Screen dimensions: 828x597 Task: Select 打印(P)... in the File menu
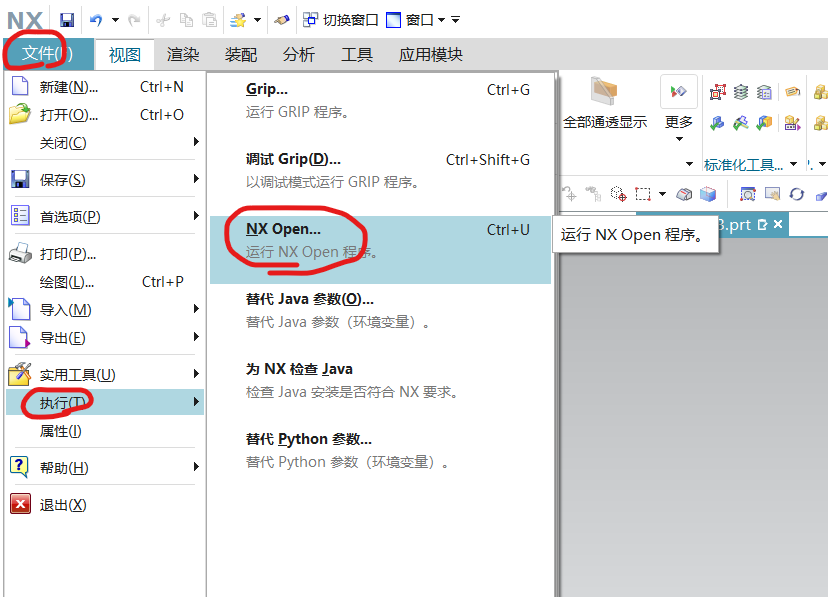tap(105, 254)
